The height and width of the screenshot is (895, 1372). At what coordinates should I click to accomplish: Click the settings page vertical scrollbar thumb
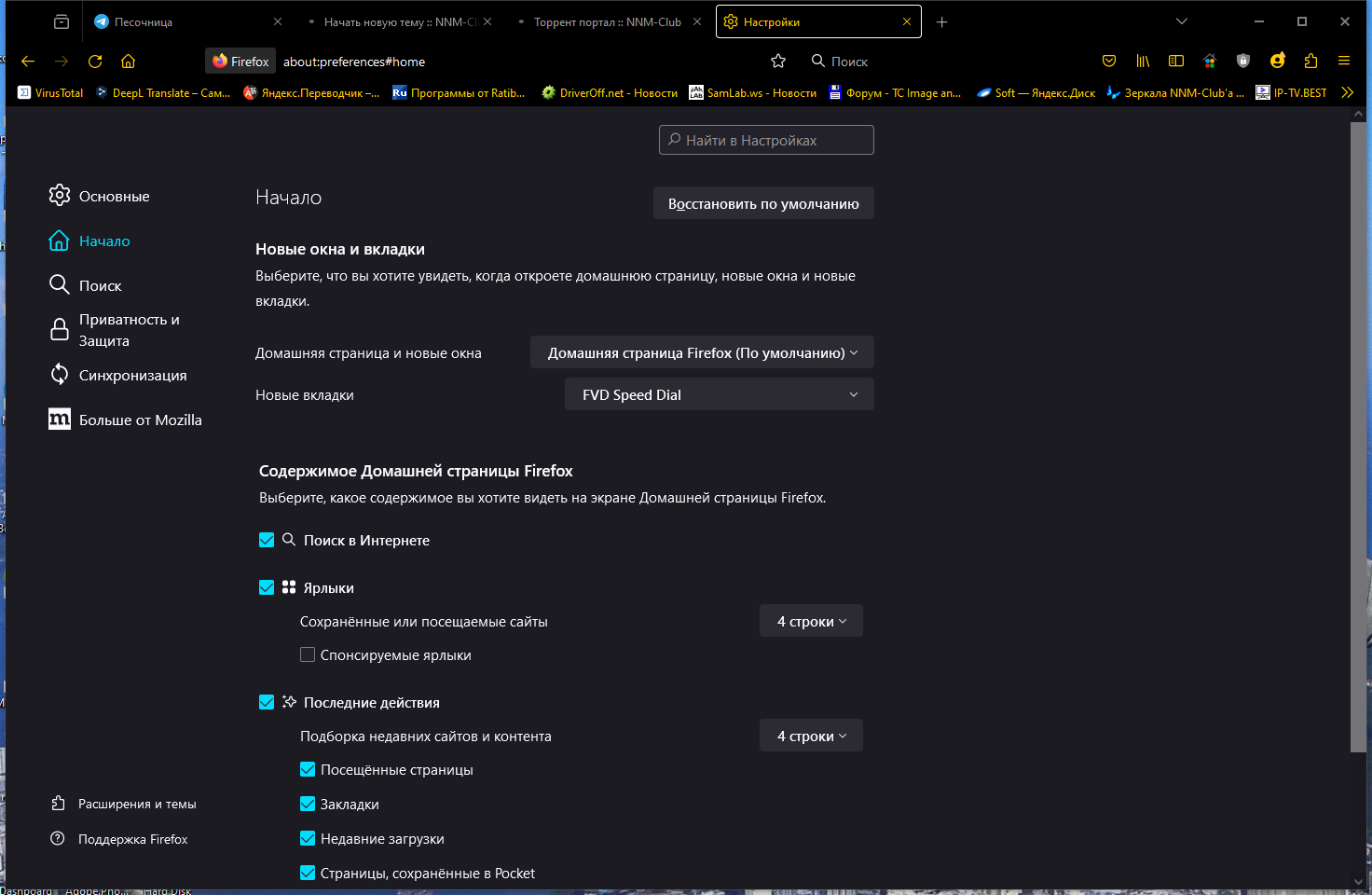tap(1358, 436)
